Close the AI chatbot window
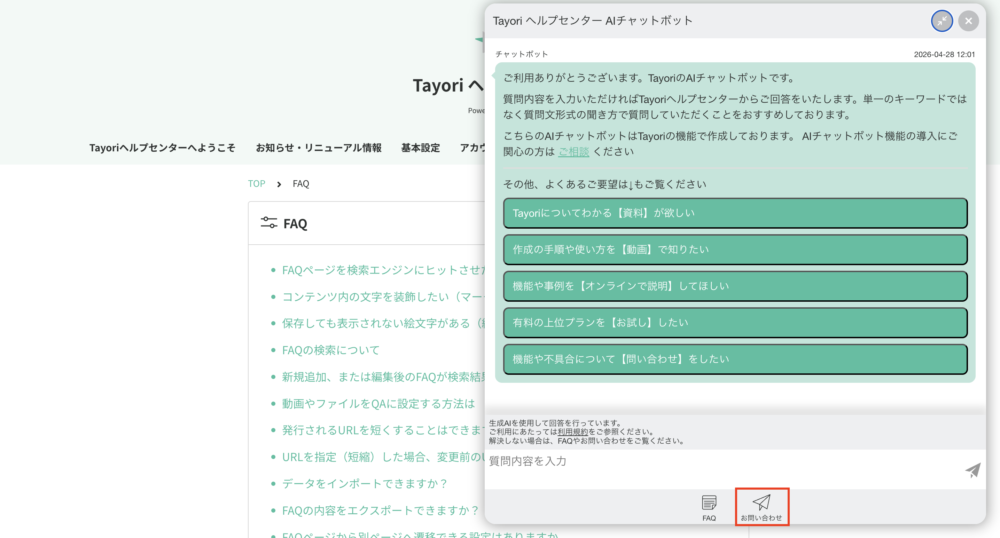Viewport: 1000px width, 538px height. click(x=968, y=21)
